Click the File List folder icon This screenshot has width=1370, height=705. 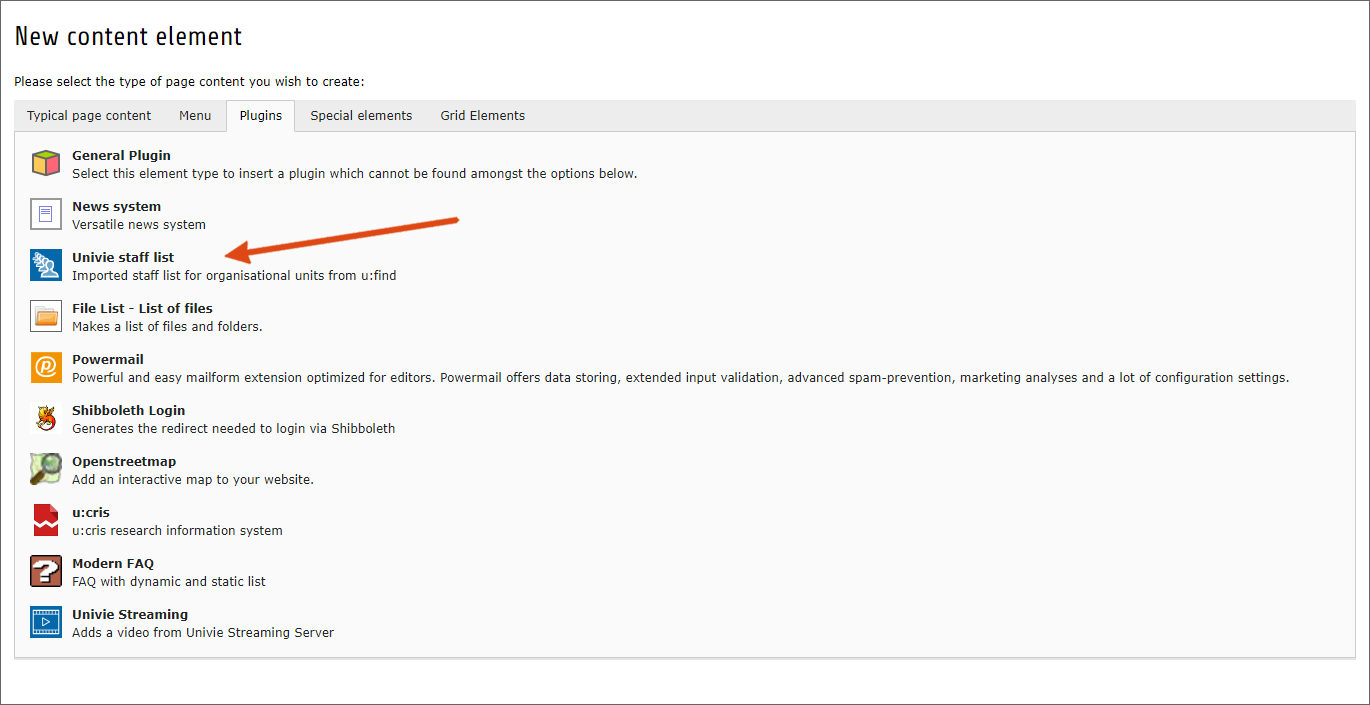pos(46,316)
